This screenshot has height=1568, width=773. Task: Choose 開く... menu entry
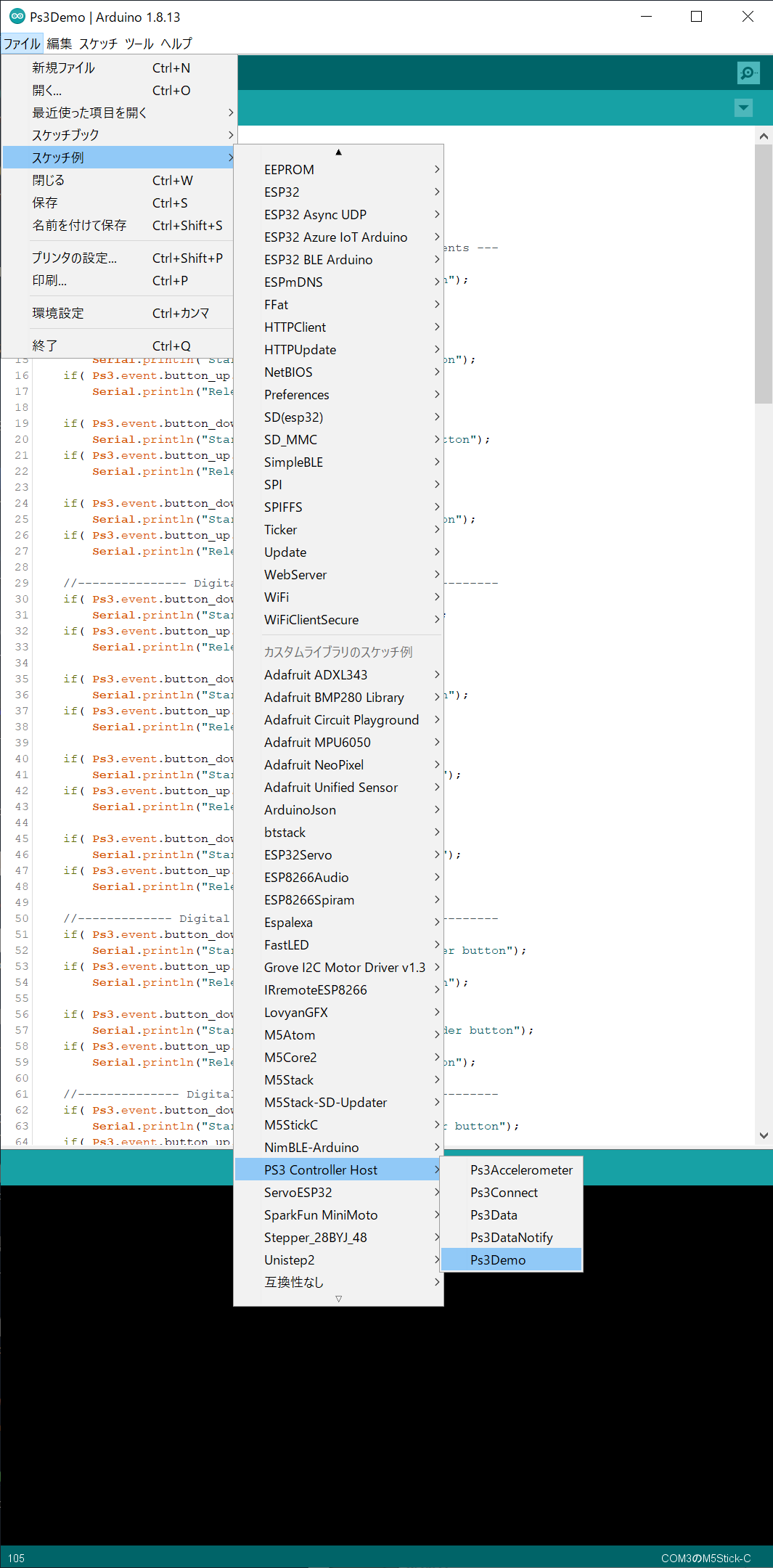(x=119, y=90)
